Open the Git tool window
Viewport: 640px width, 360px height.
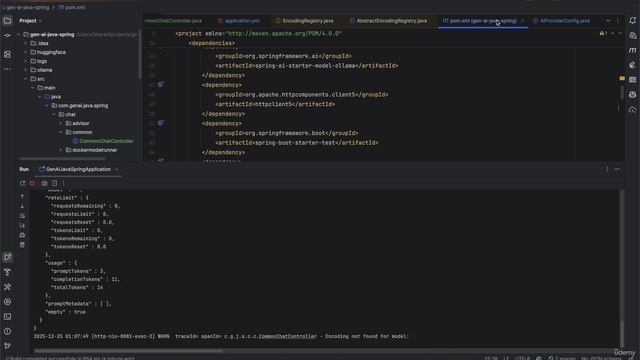7,346
